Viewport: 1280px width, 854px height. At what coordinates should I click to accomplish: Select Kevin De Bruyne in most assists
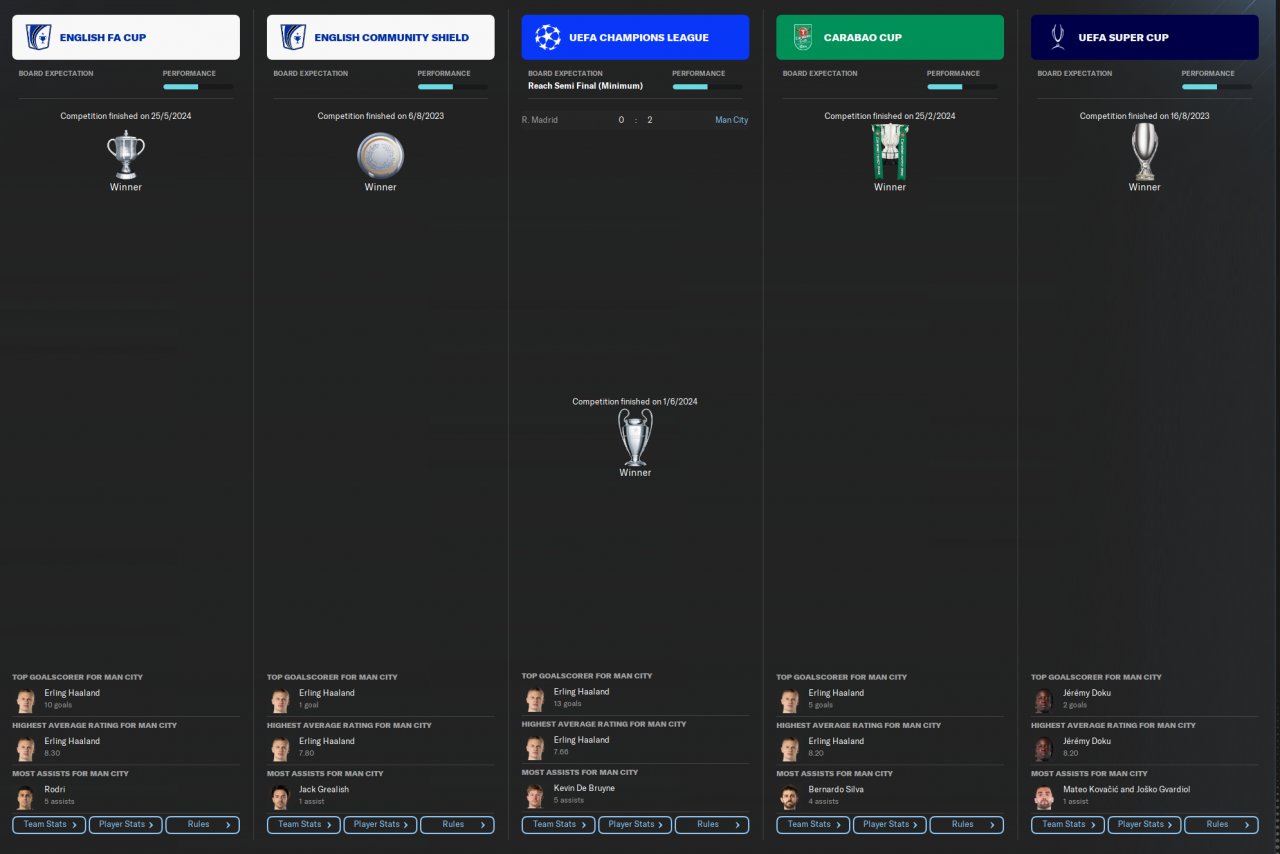point(584,788)
